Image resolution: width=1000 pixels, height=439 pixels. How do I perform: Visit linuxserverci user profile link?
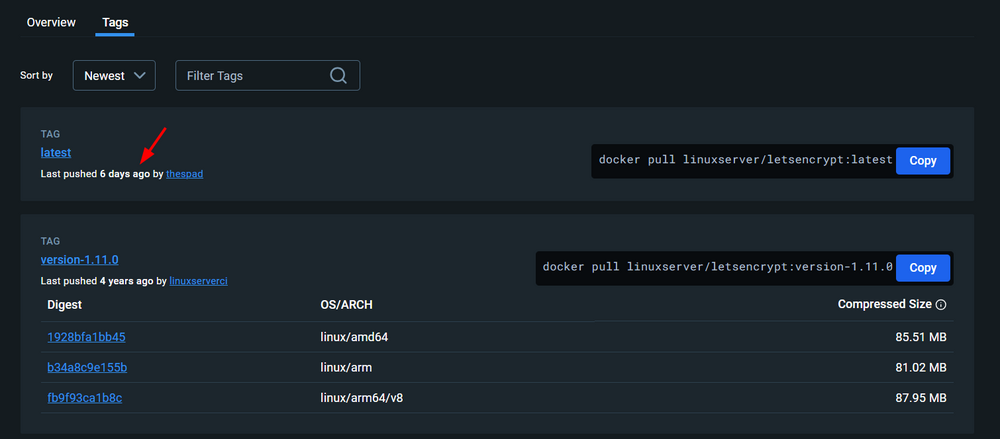click(198, 281)
